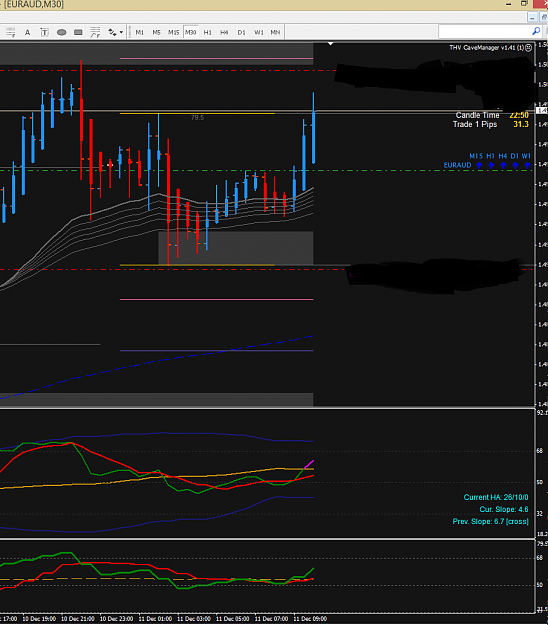Click the Current HA: 26/10/0 text
Viewport: 548px width, 625px height.
point(496,497)
